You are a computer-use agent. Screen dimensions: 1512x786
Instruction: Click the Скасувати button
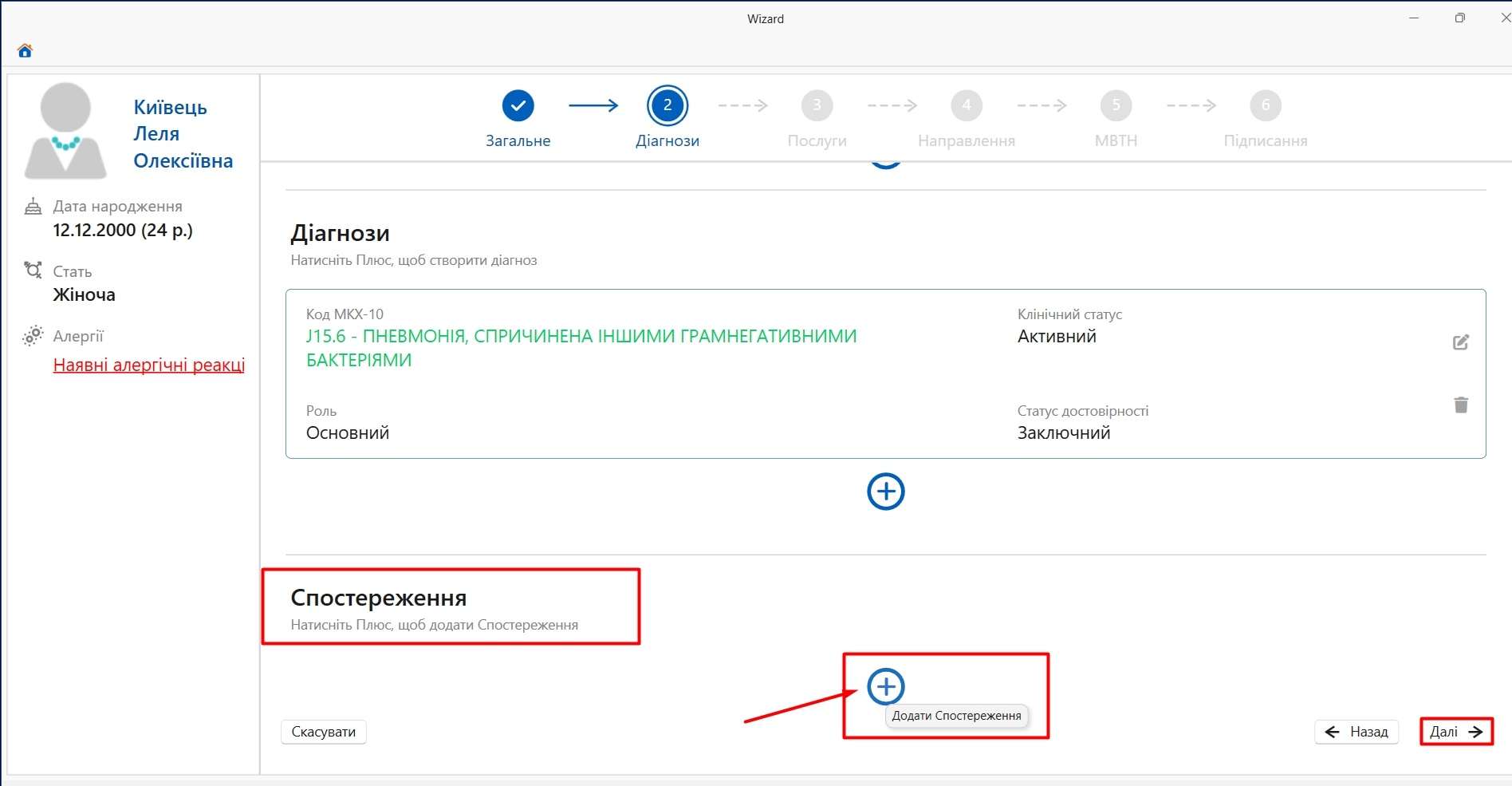pyautogui.click(x=324, y=732)
